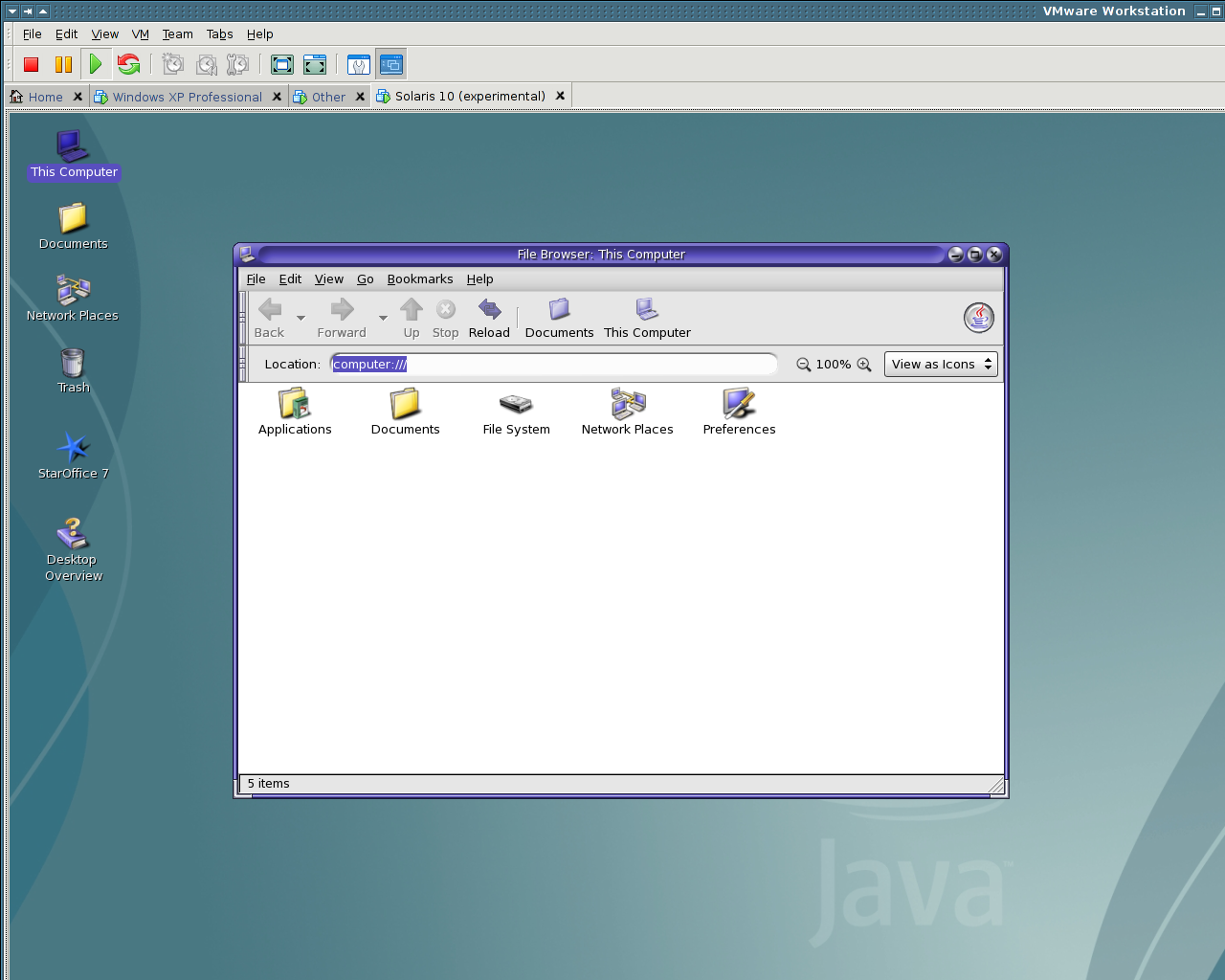The height and width of the screenshot is (980, 1225).
Task: Click the This Computer toolbar button
Action: [x=648, y=318]
